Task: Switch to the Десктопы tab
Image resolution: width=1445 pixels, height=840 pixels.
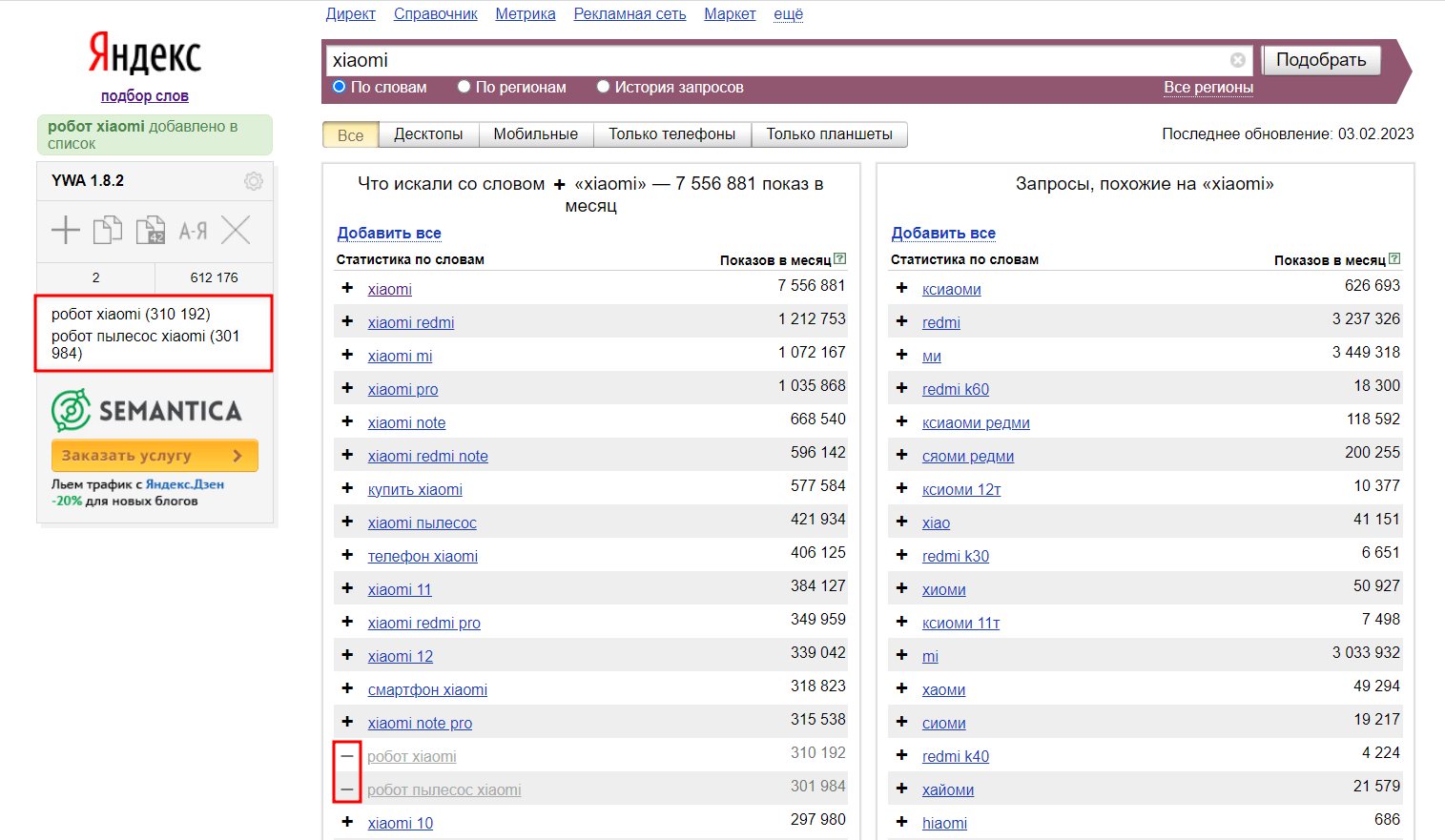Action: pyautogui.click(x=428, y=134)
